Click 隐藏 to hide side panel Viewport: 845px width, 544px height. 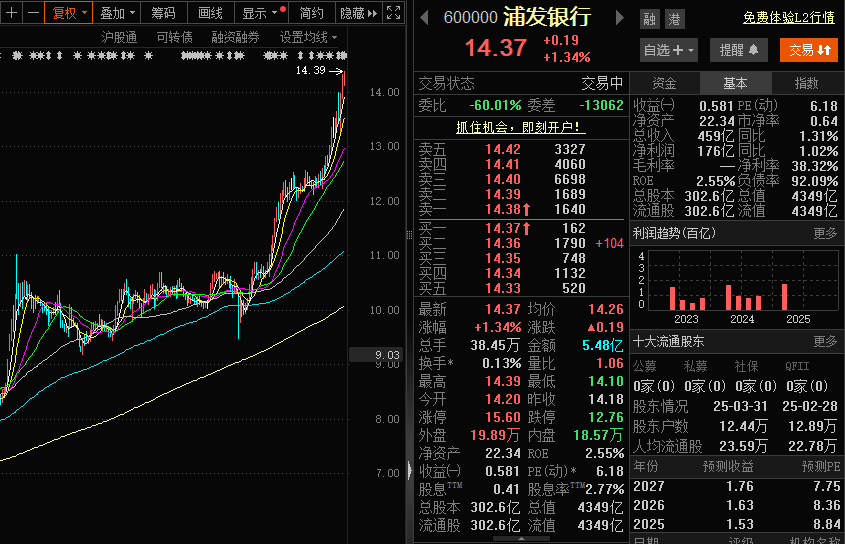click(x=358, y=12)
